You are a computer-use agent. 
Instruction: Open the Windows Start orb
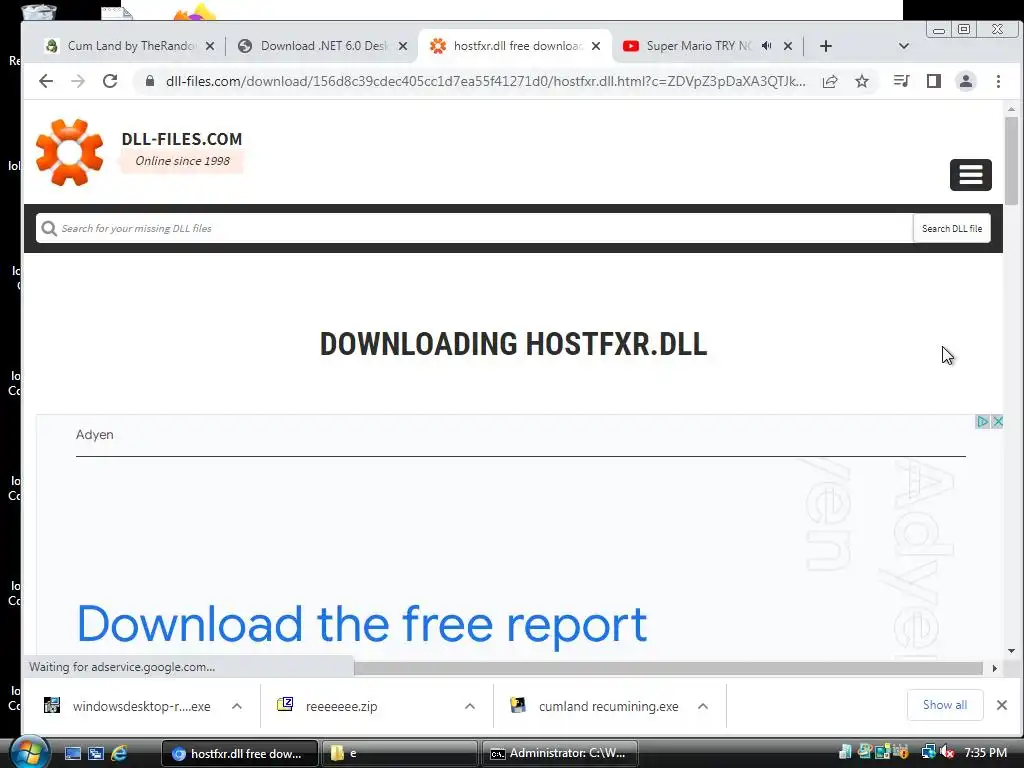click(x=29, y=752)
